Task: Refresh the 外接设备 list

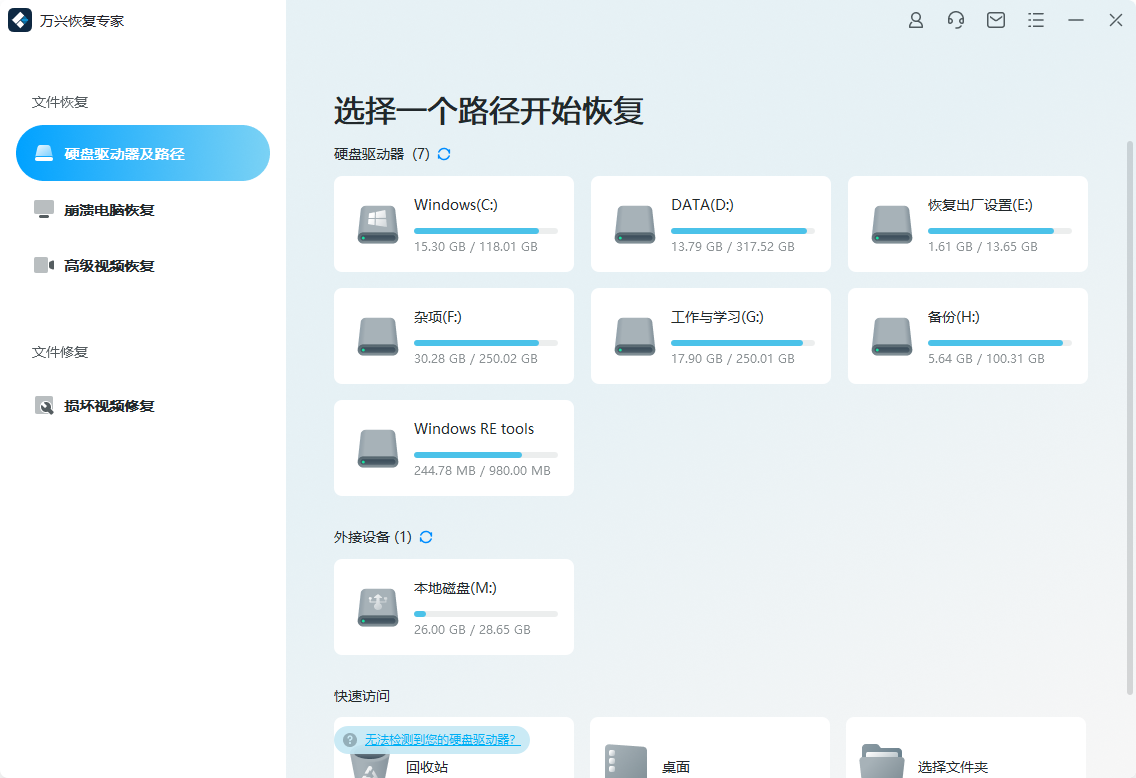Action: (425, 537)
